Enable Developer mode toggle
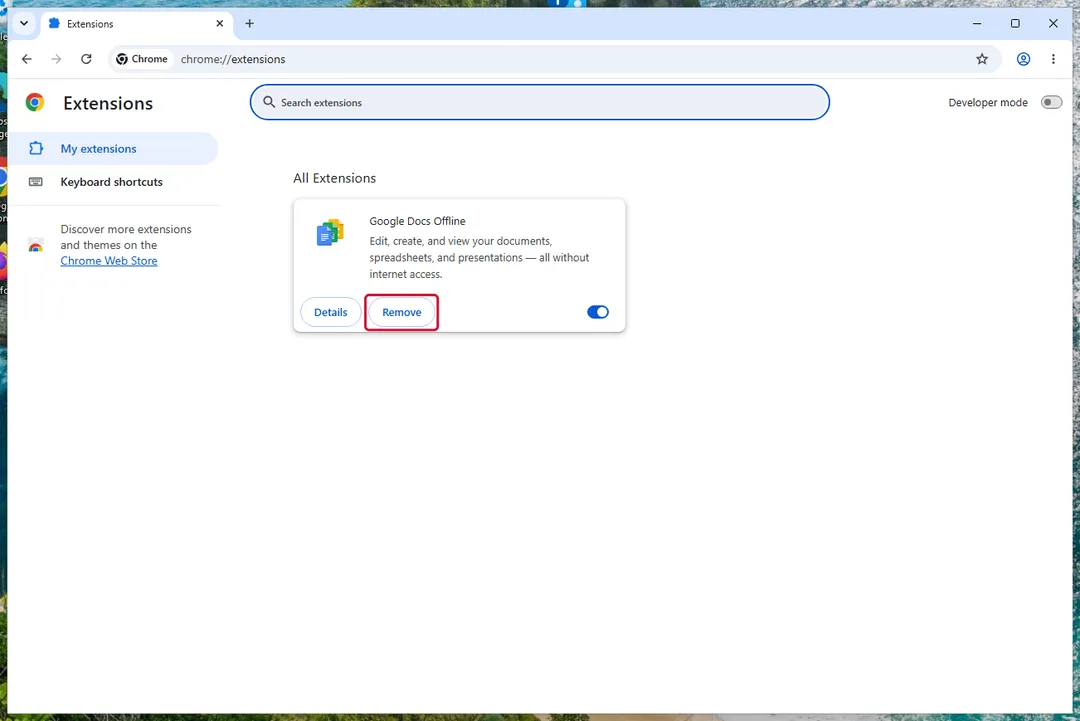 click(x=1051, y=102)
